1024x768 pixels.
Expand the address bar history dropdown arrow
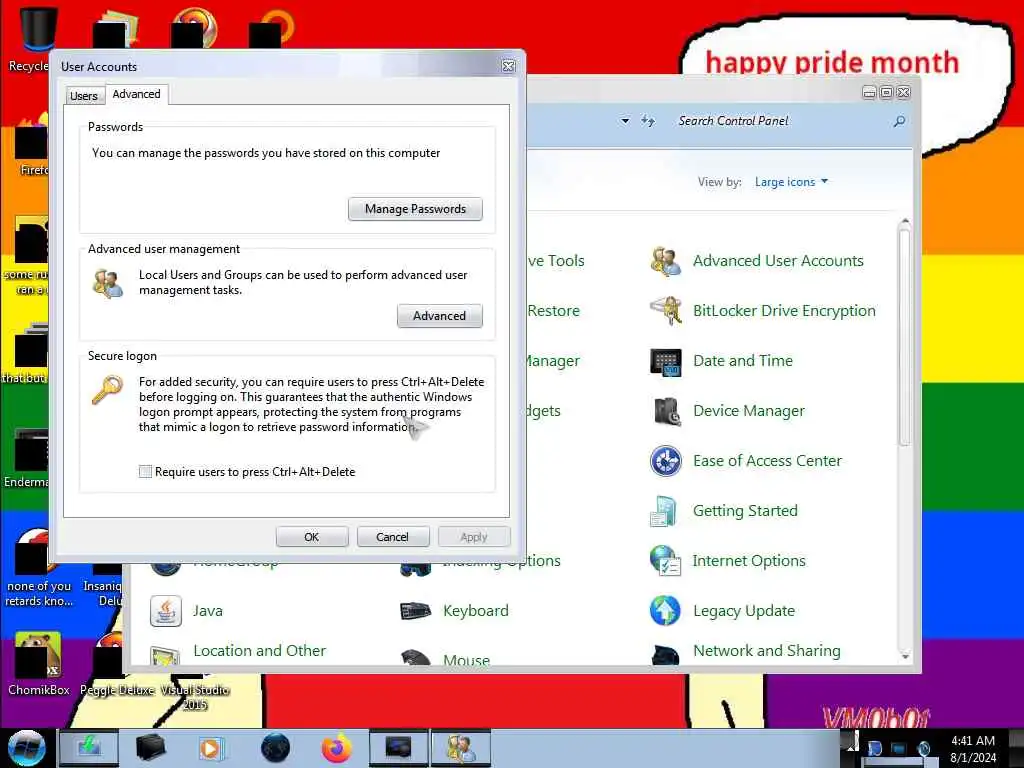(x=625, y=121)
